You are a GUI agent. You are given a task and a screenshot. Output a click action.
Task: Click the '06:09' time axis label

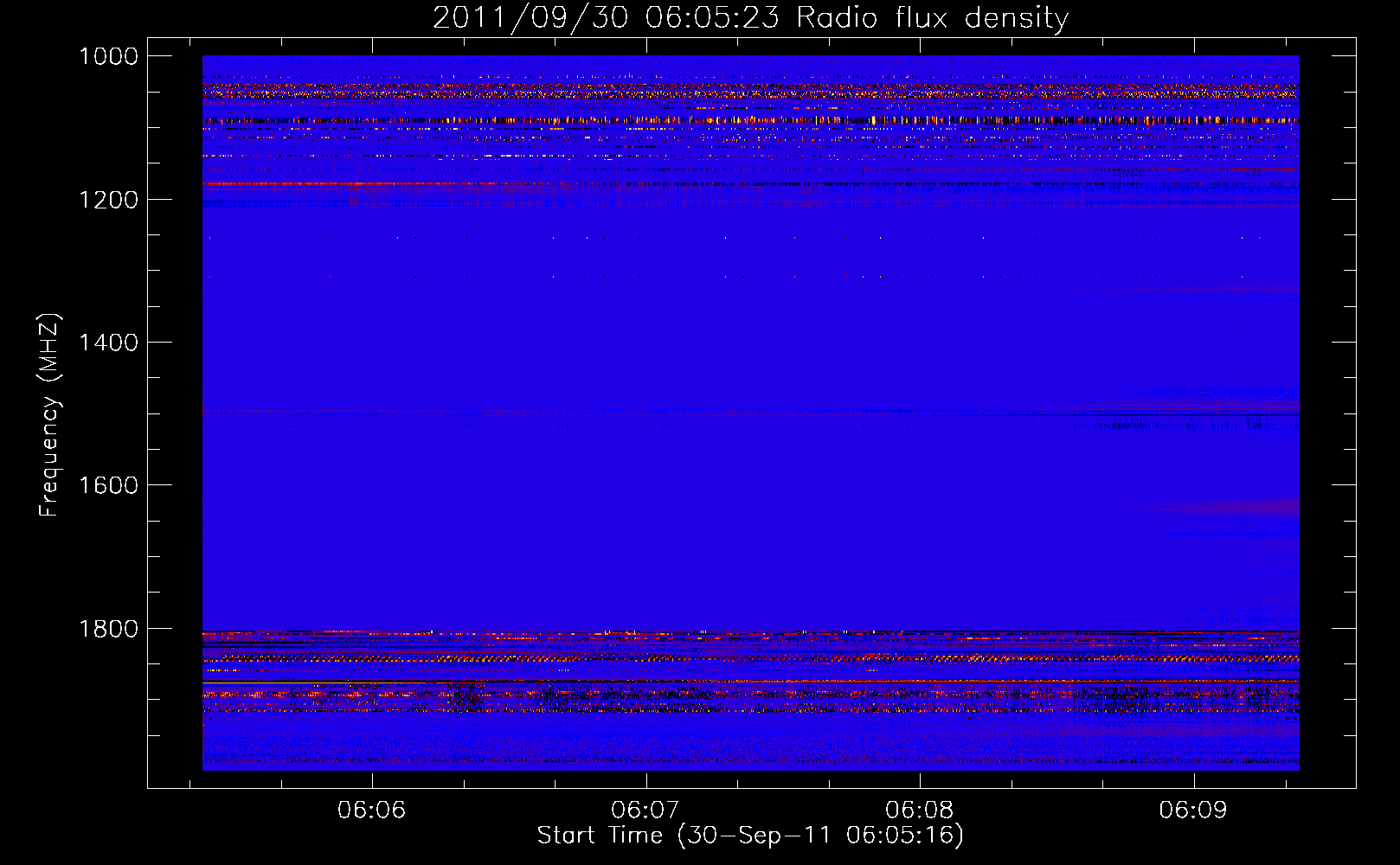1193,810
